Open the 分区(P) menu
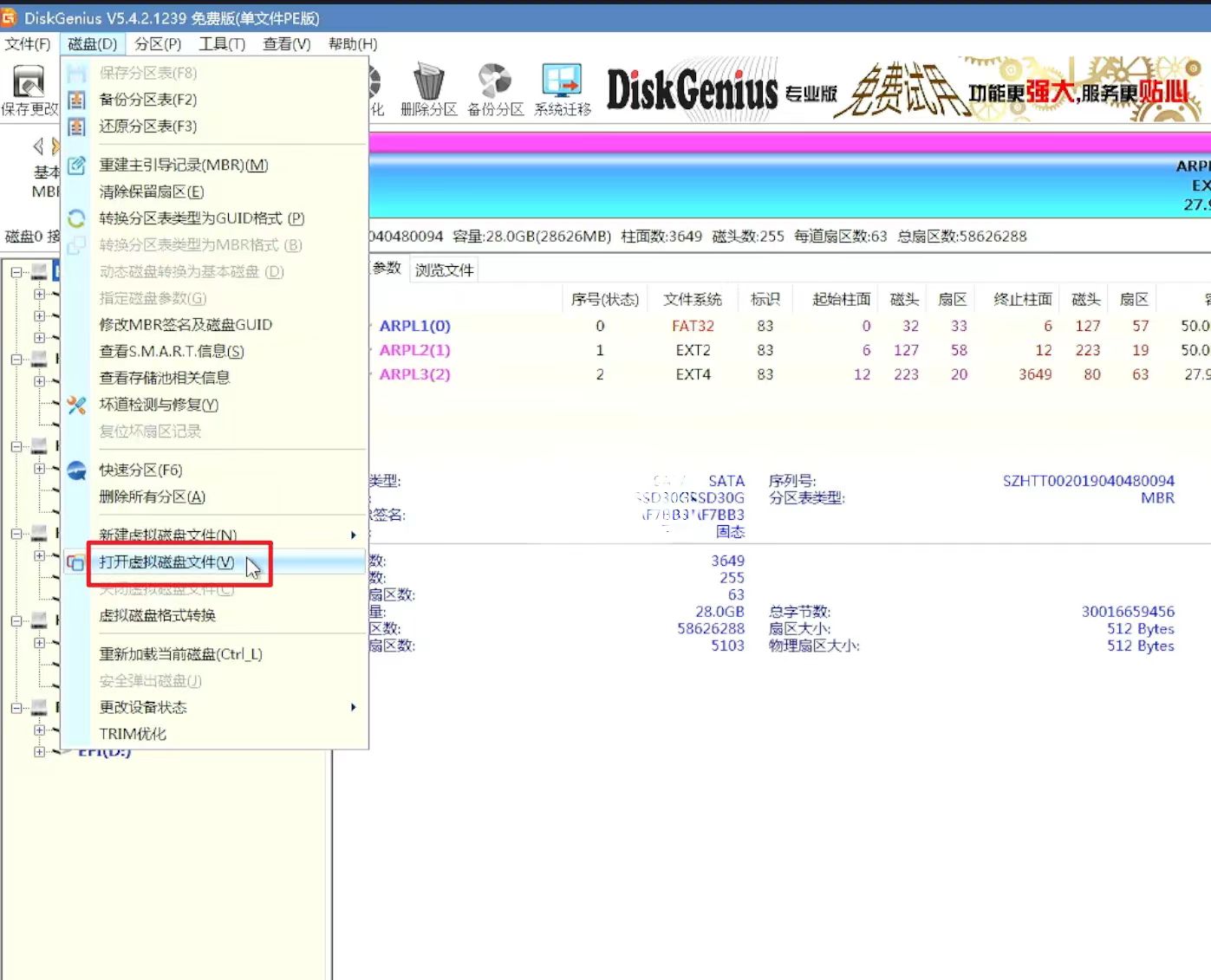 point(158,43)
